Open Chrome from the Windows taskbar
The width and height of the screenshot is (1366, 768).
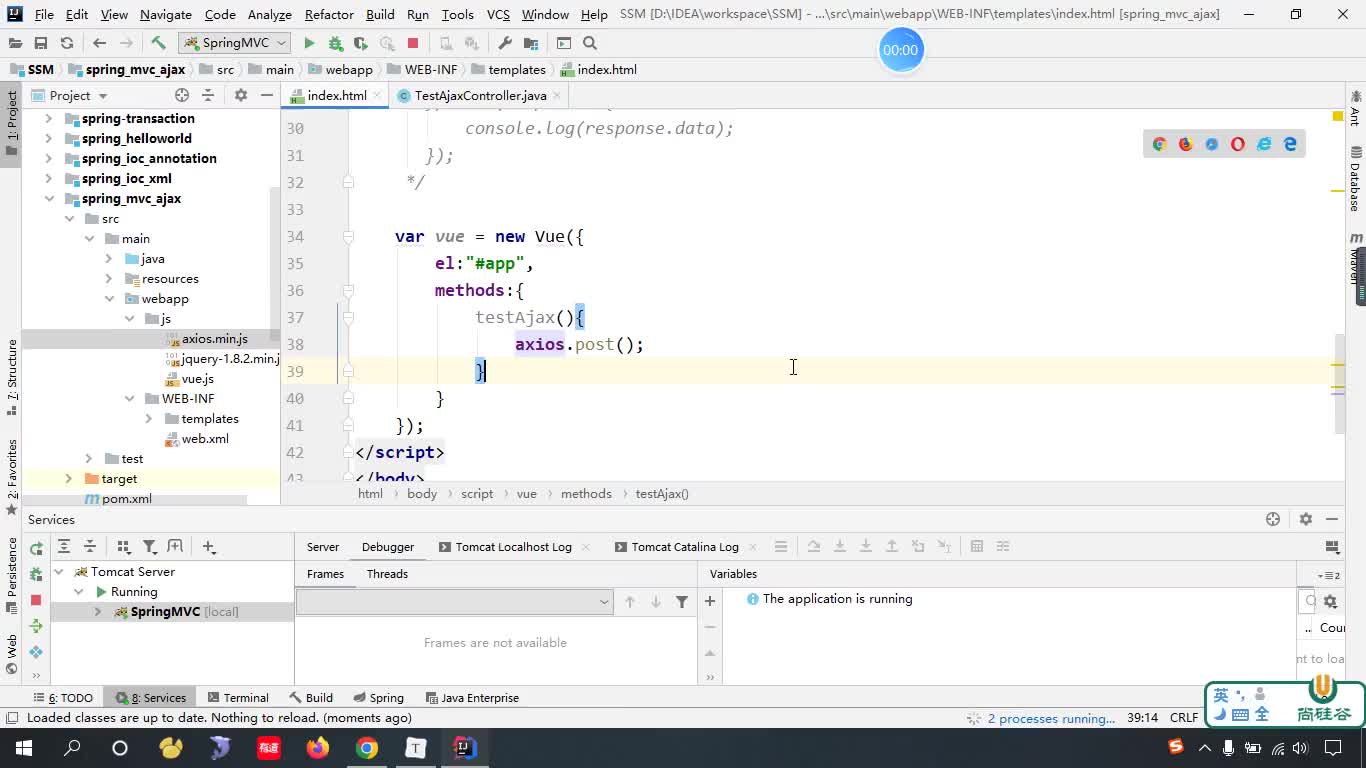pos(367,748)
